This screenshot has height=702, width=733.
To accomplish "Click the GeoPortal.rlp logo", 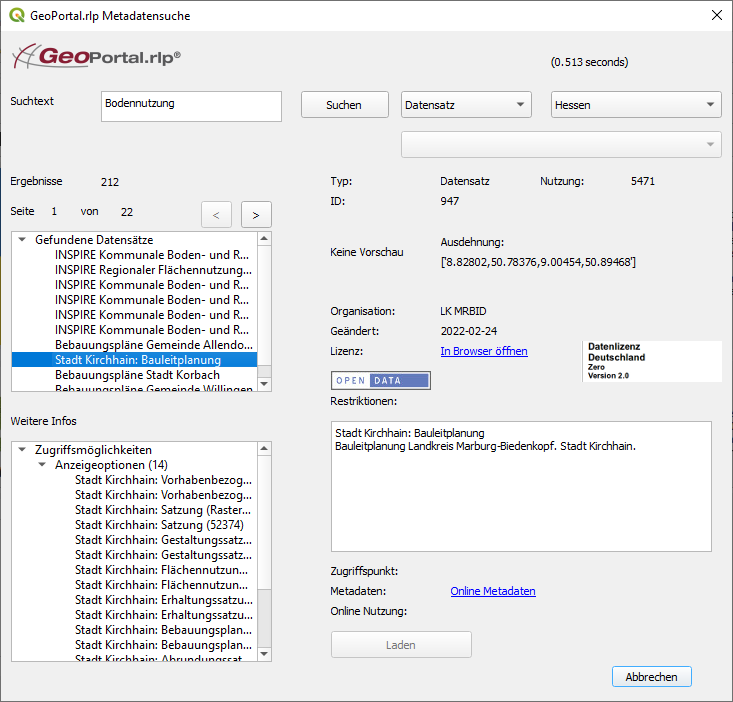I will click(x=96, y=57).
